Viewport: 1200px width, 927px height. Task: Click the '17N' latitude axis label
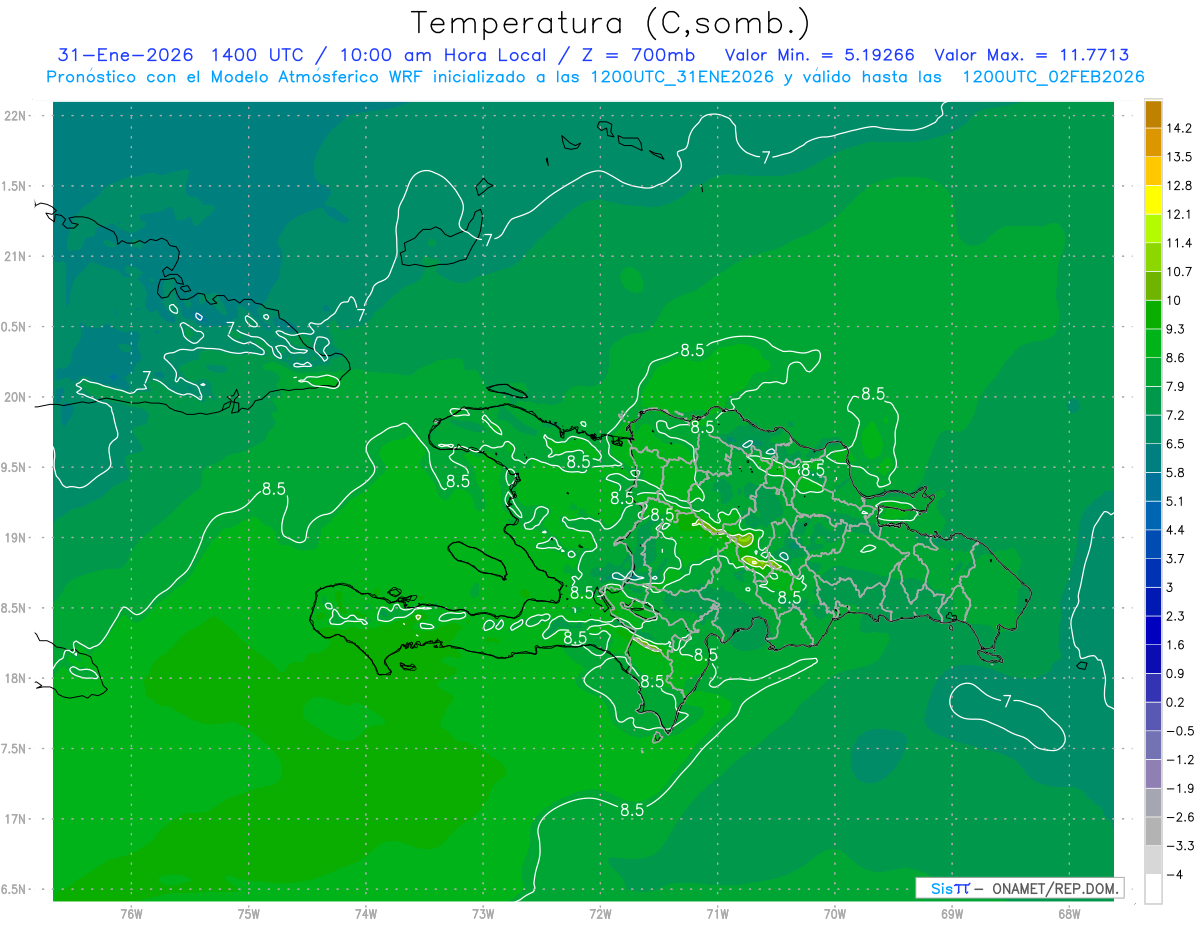[x=14, y=819]
